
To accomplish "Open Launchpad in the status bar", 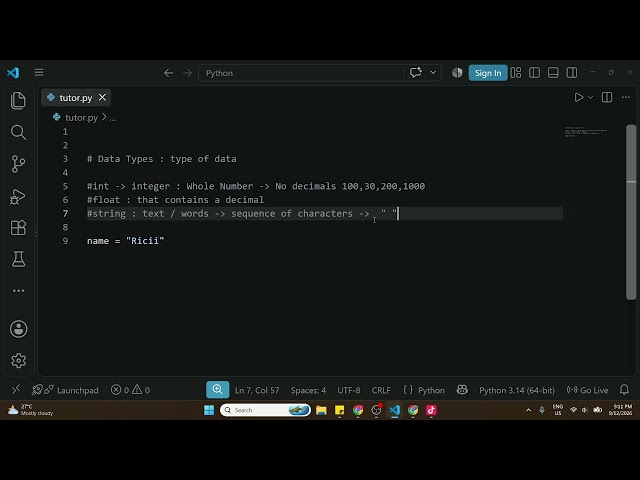I will click(x=65, y=390).
